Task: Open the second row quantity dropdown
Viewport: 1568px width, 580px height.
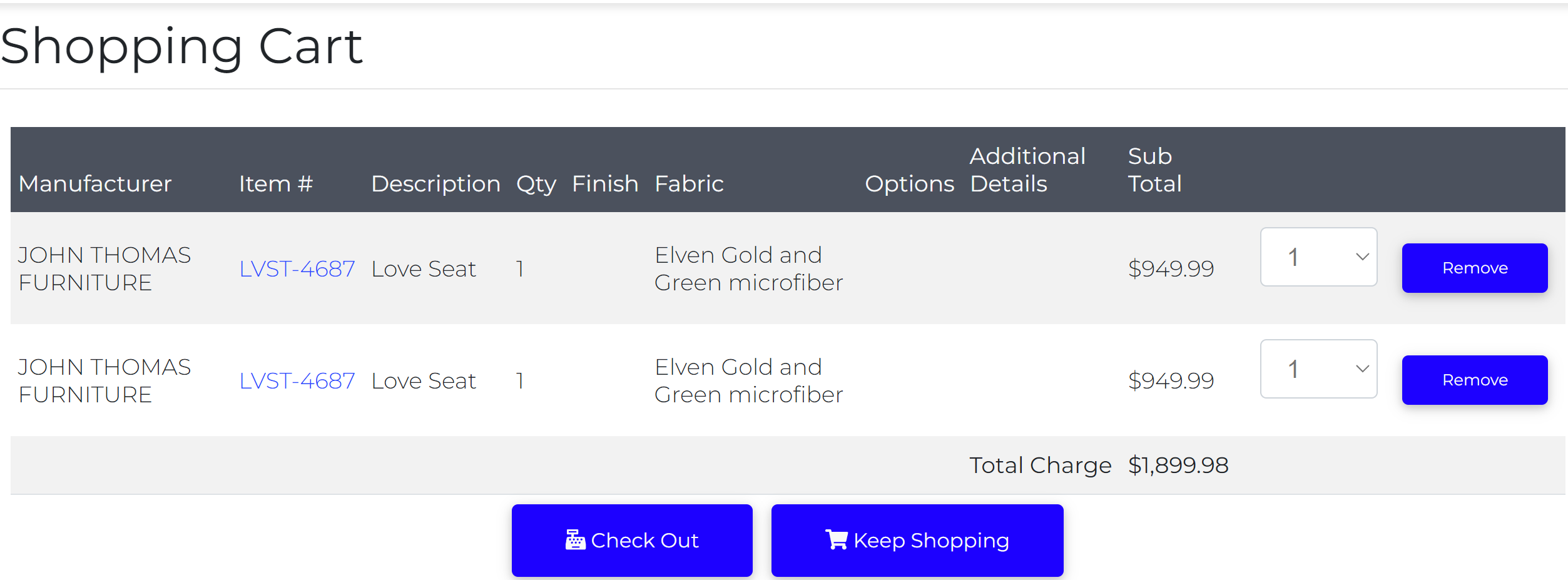Action: click(1318, 369)
